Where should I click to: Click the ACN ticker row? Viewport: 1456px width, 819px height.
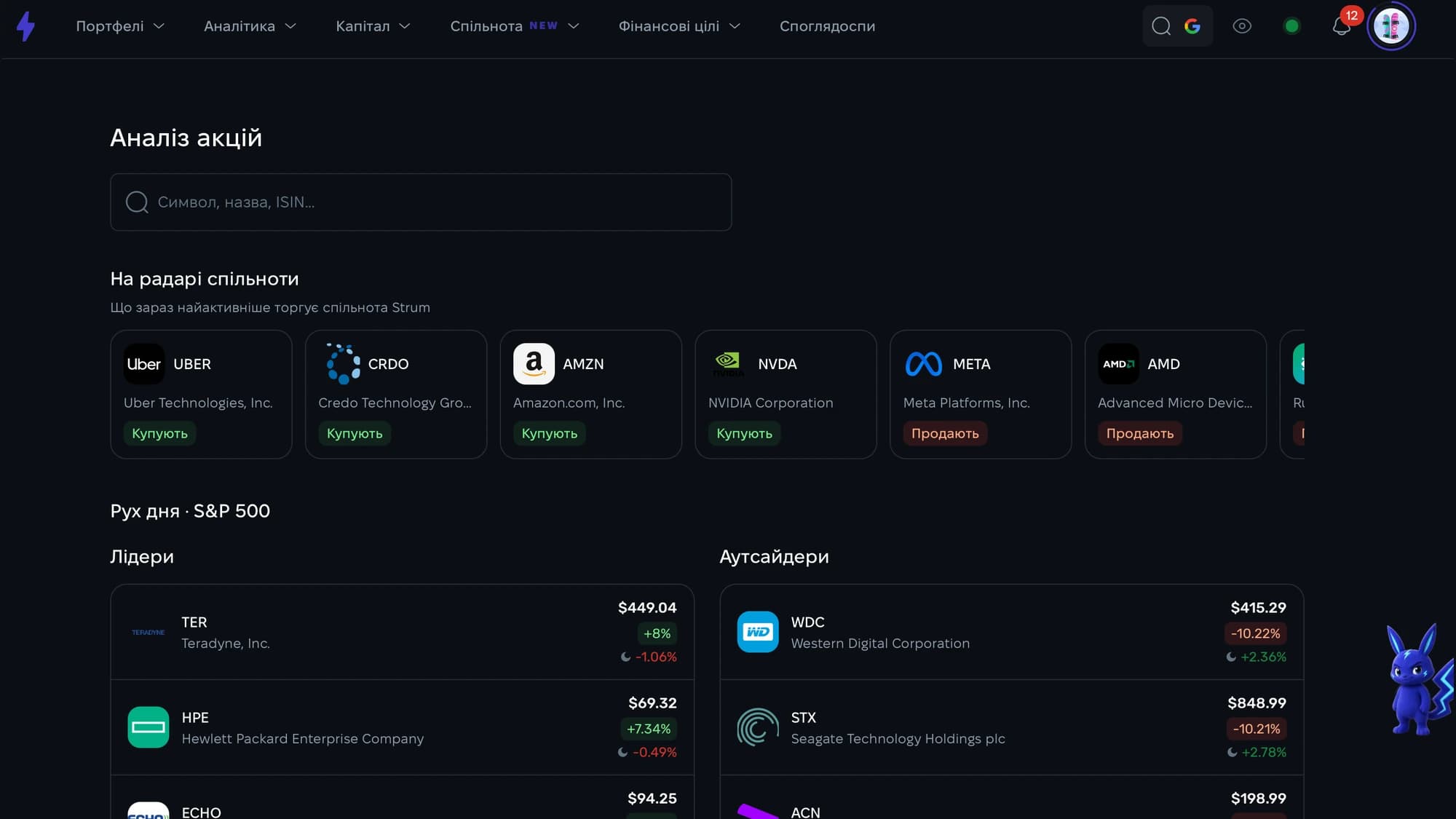(x=1012, y=797)
